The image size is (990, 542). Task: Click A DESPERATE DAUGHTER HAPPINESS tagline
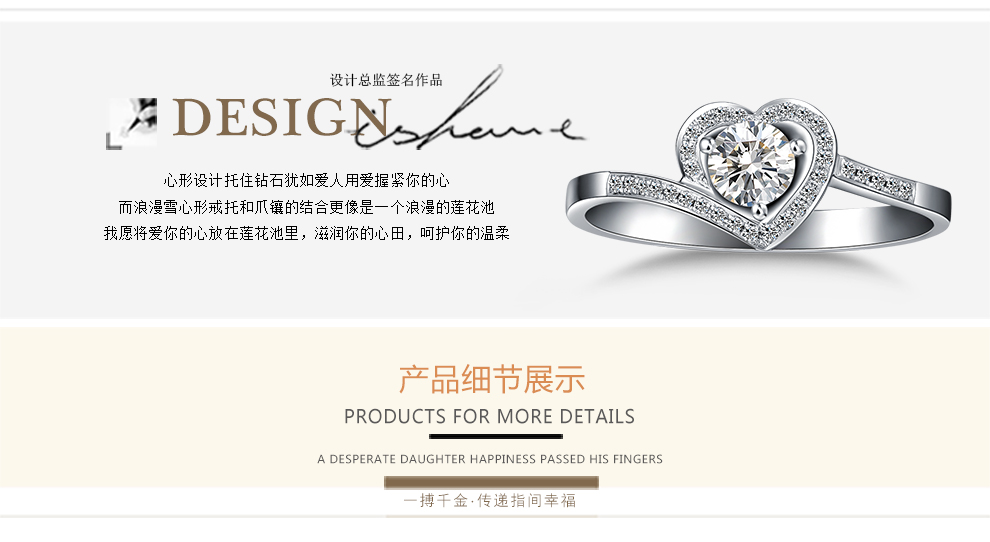click(490, 459)
